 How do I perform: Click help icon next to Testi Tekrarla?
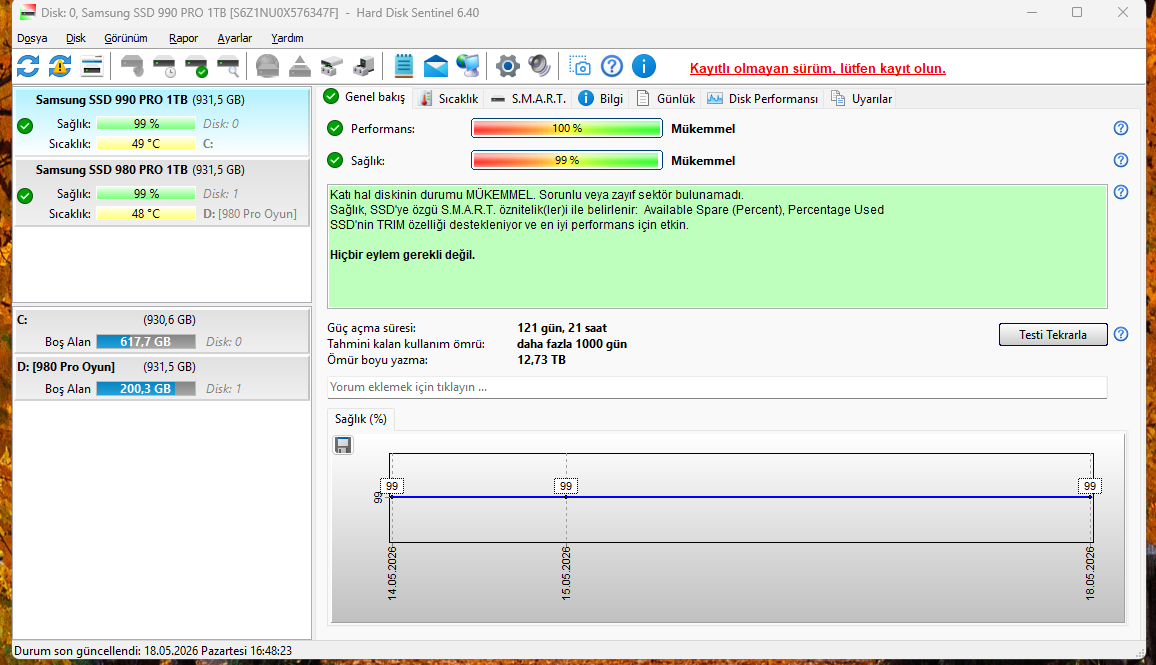[x=1121, y=334]
